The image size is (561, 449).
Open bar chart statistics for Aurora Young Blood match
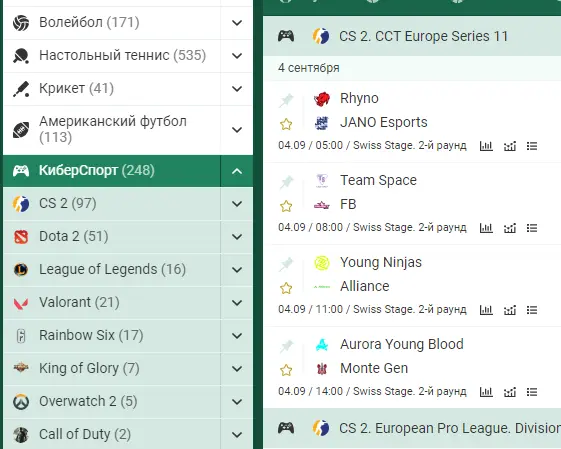486,391
